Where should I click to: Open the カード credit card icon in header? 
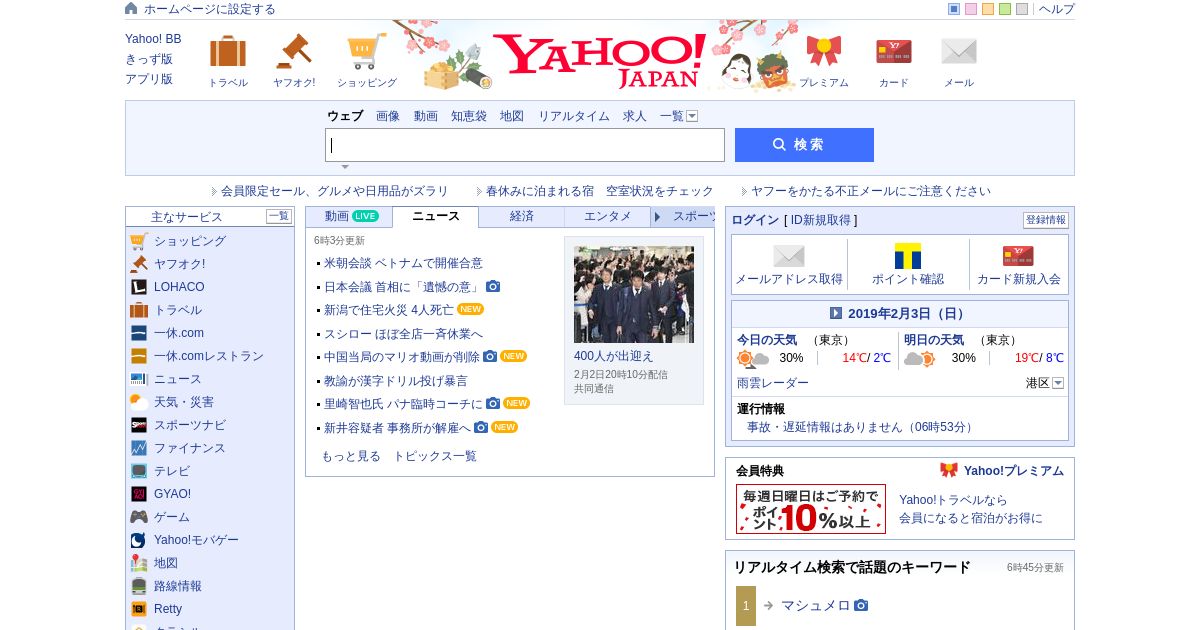point(894,51)
